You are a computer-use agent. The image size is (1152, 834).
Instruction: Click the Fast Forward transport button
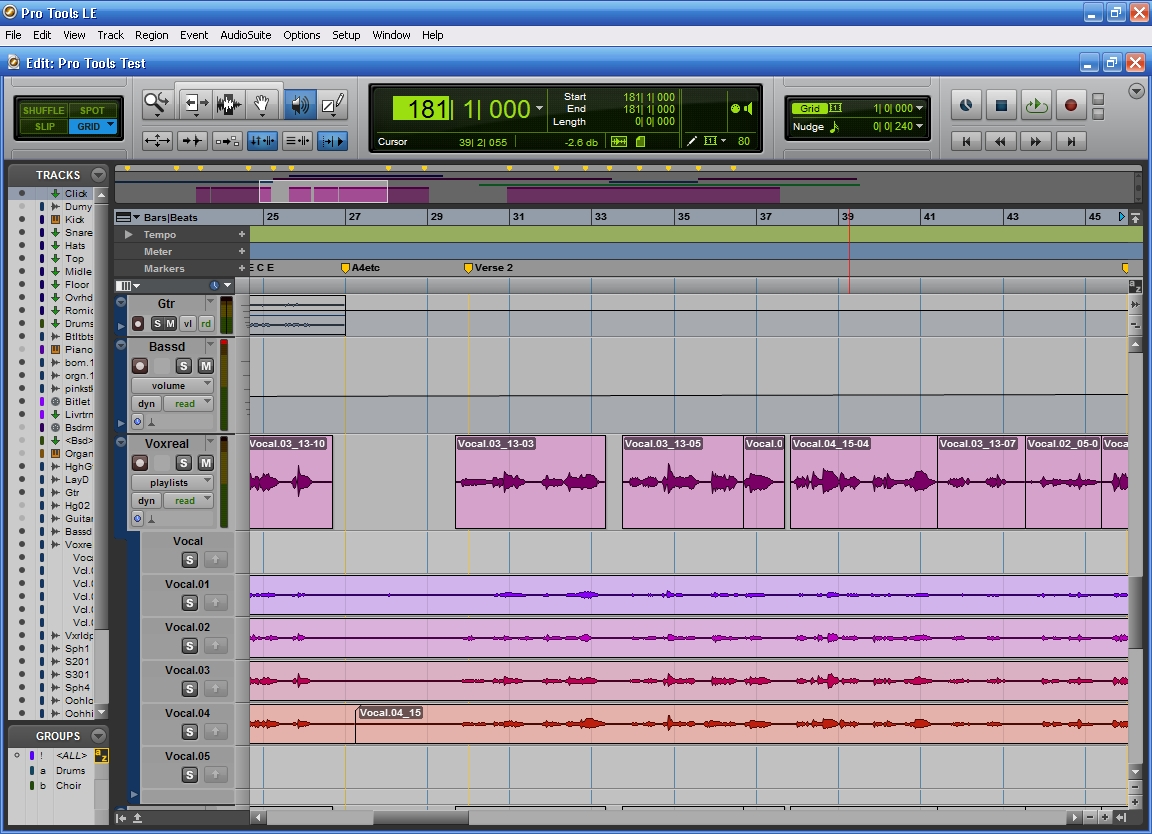click(1036, 141)
